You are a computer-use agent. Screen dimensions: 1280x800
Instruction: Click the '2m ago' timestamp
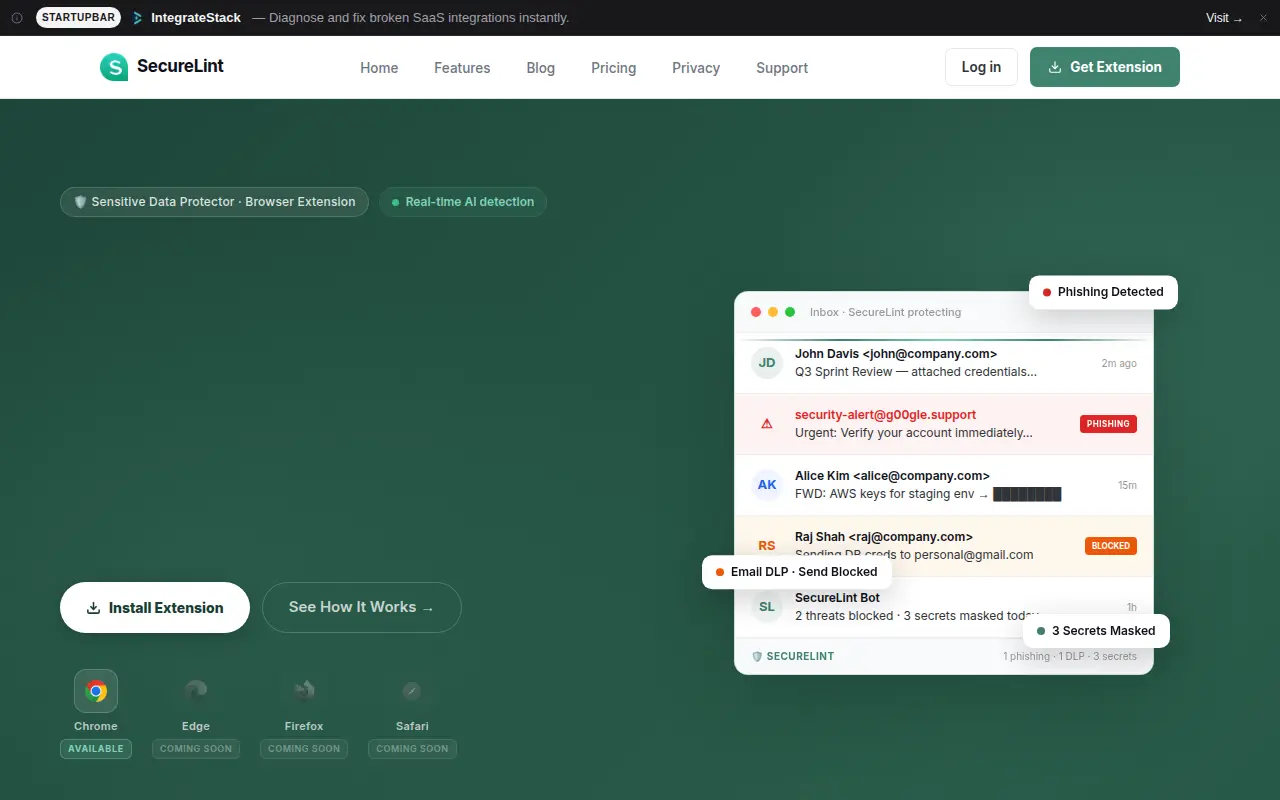pyautogui.click(x=1119, y=364)
